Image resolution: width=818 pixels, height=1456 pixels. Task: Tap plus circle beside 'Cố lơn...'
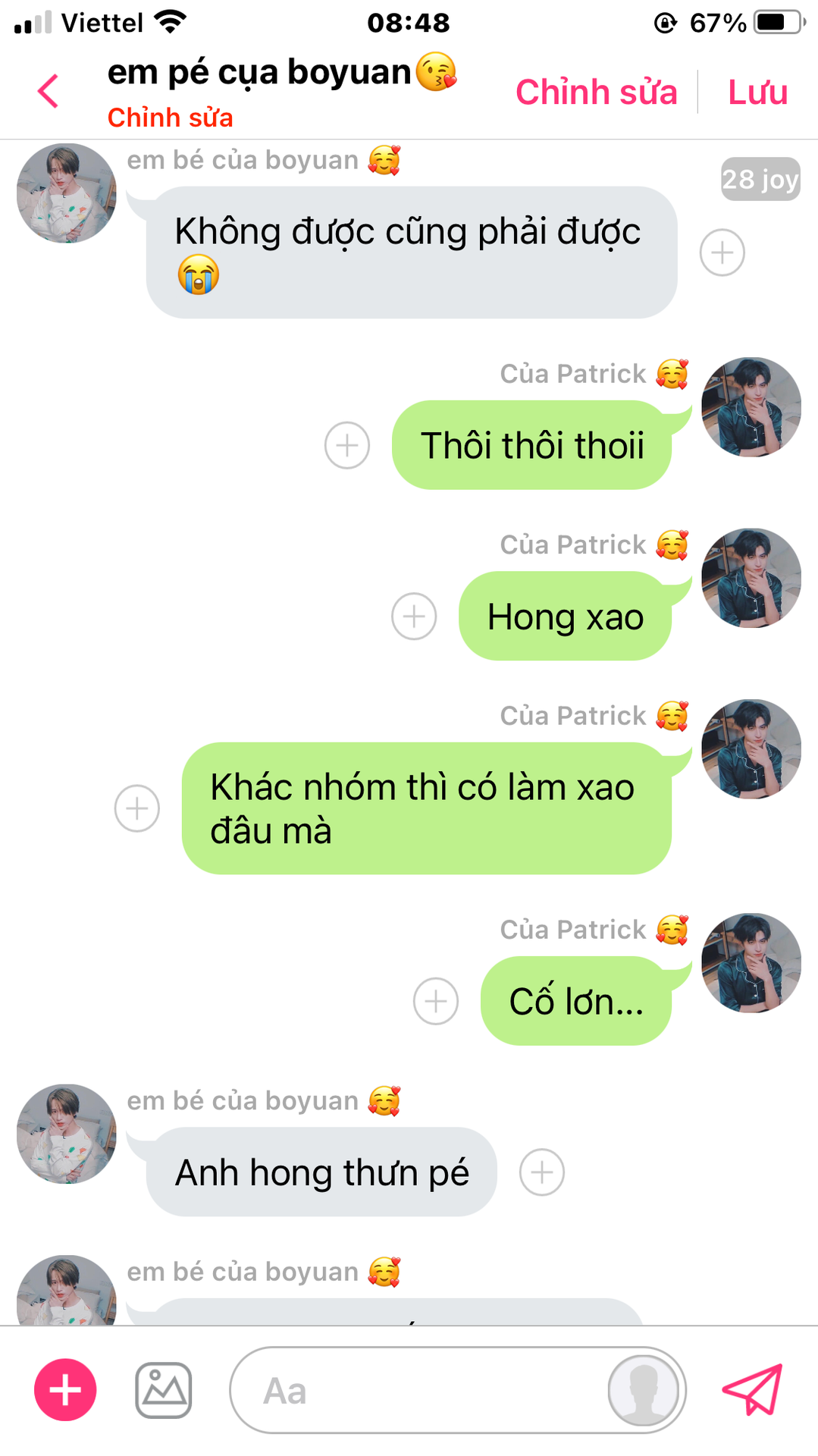pyautogui.click(x=436, y=1001)
